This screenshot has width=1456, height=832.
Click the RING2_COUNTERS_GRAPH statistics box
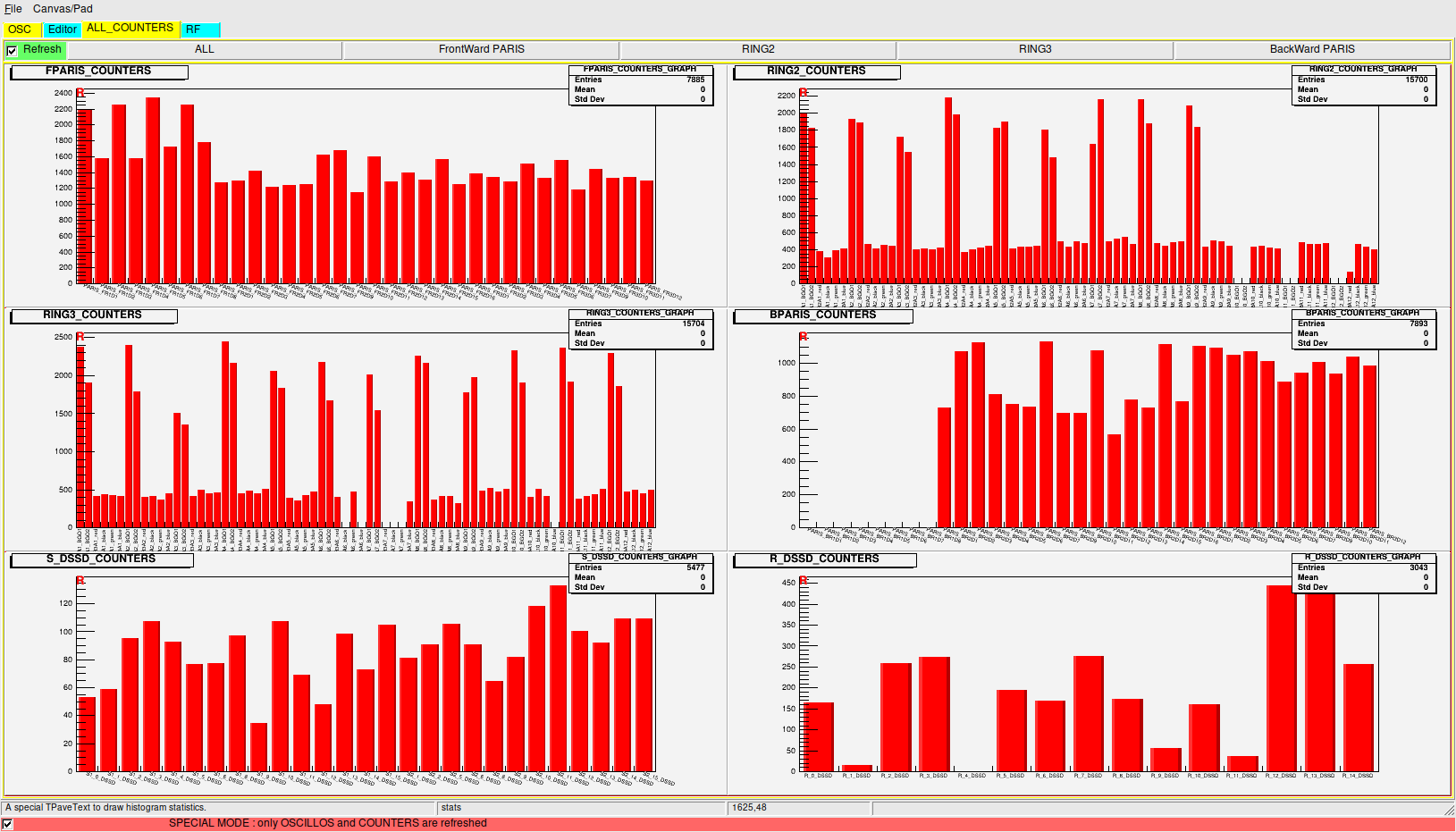coord(1363,86)
